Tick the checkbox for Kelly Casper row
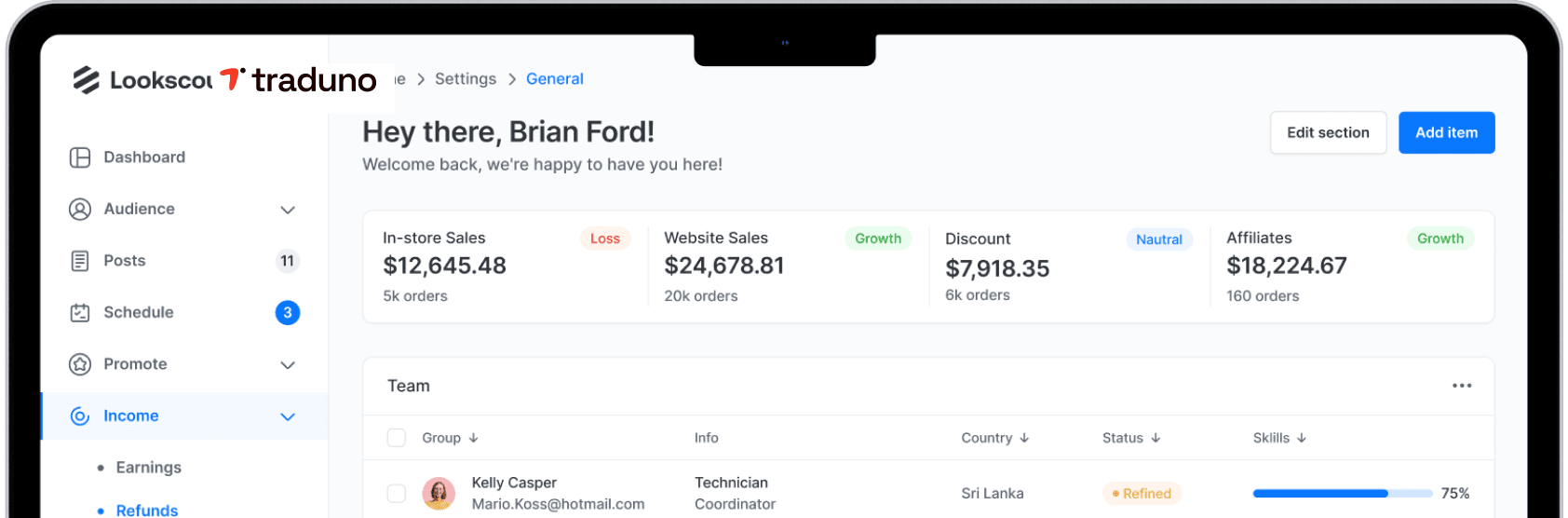Image resolution: width=1568 pixels, height=518 pixels. point(397,493)
